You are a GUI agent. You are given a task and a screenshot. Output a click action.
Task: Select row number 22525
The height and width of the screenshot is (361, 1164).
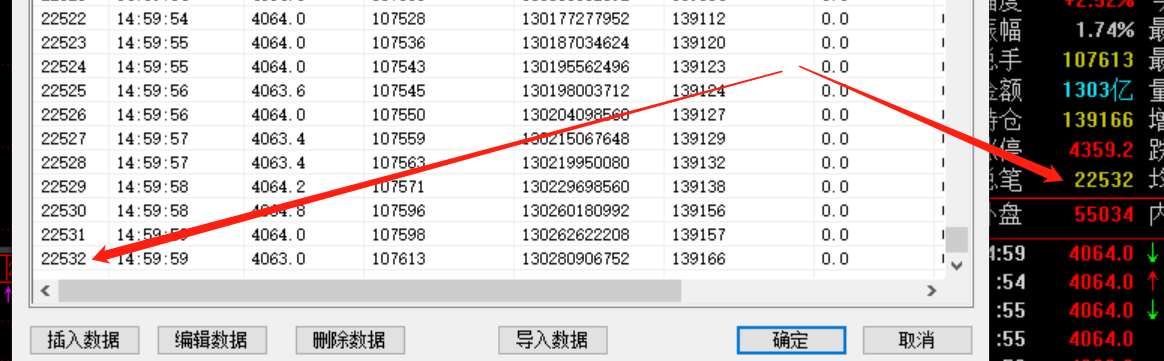(x=64, y=91)
